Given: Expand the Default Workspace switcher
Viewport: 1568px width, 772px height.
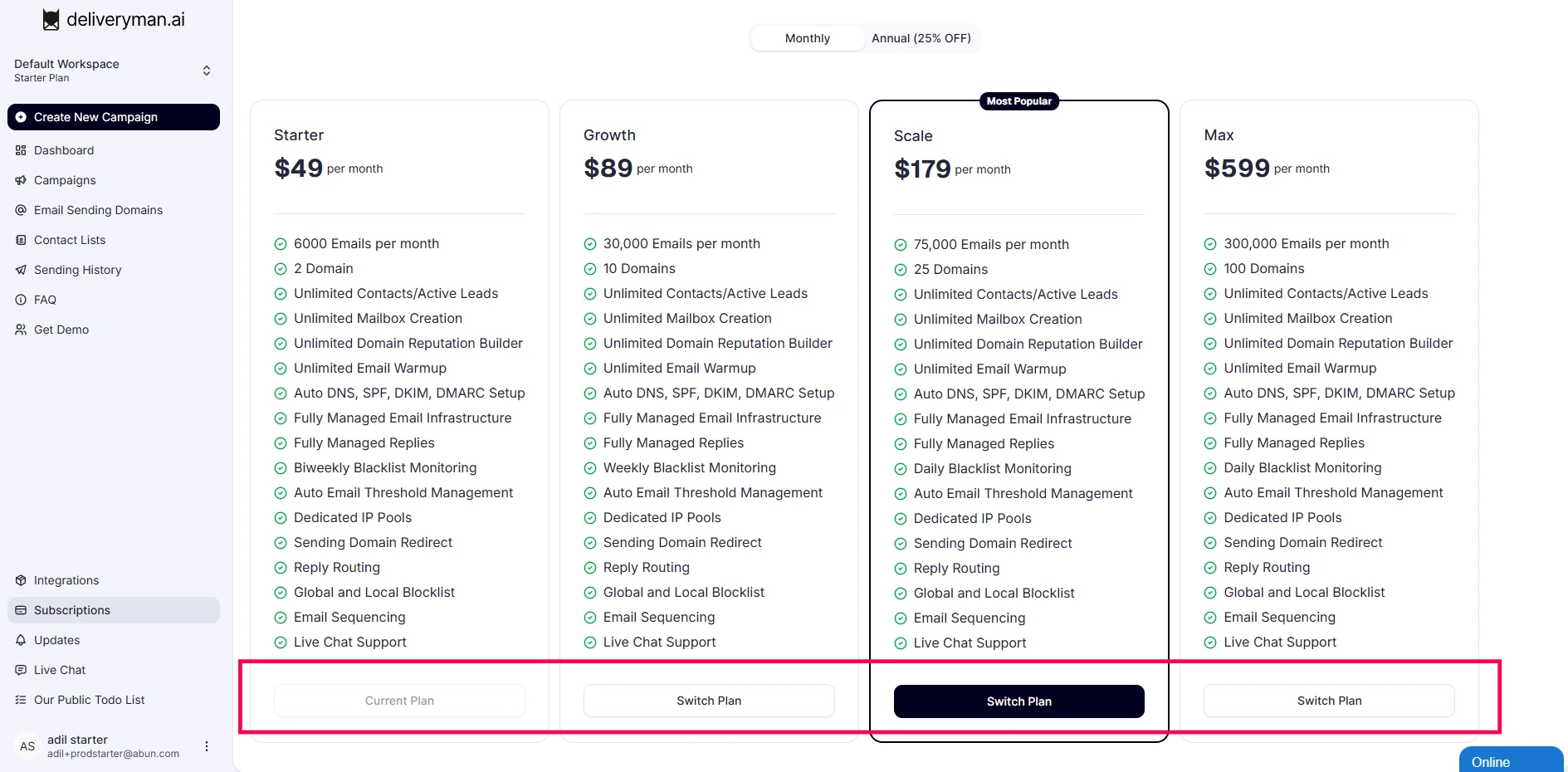Looking at the screenshot, I should pyautogui.click(x=207, y=71).
